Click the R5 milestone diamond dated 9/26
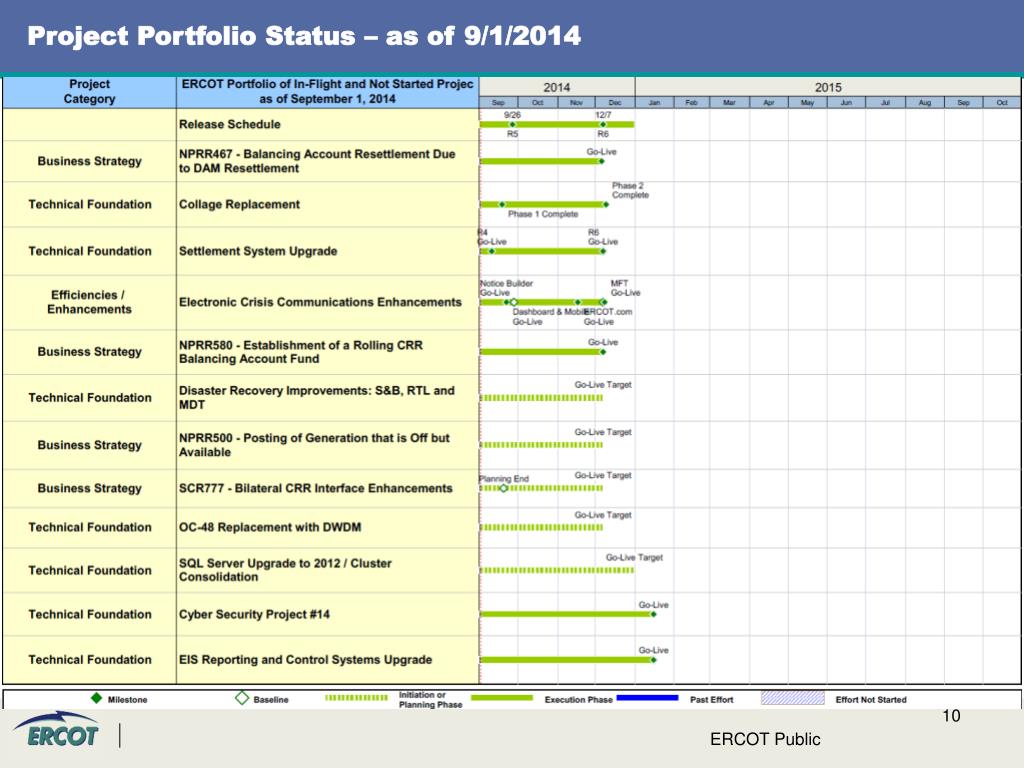Viewport: 1024px width, 768px height. click(x=513, y=124)
